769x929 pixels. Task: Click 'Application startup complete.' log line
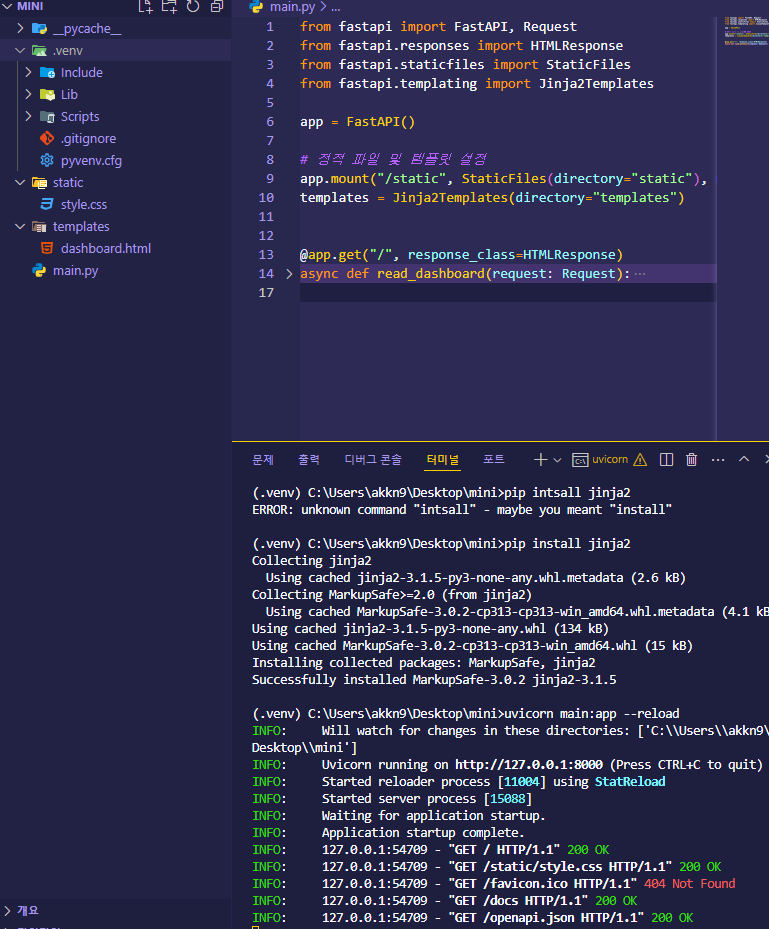click(423, 833)
